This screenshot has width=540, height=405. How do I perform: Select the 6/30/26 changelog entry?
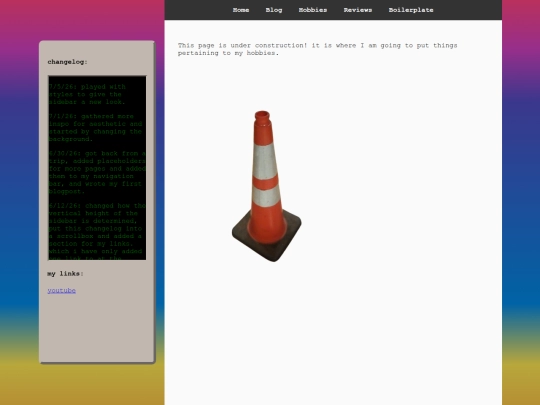97,172
